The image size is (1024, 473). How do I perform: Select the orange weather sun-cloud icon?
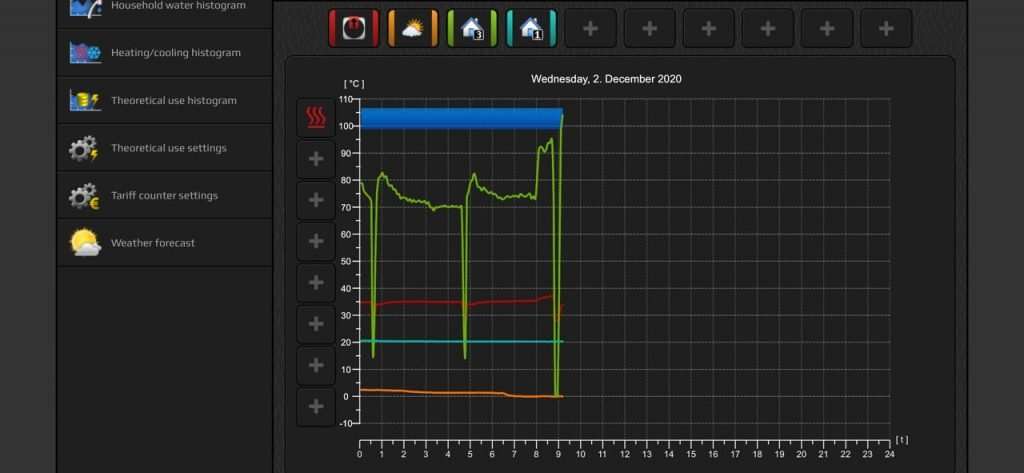413,28
